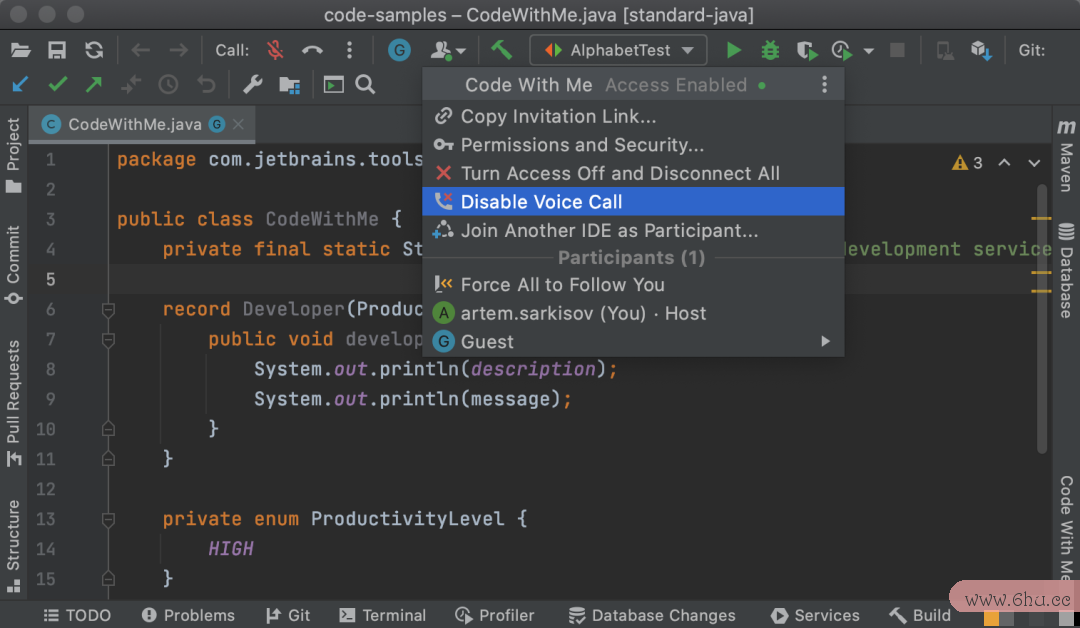Navigate forward with the right arrow
Screen dimensions: 1080x628
pyautogui.click(x=178, y=50)
